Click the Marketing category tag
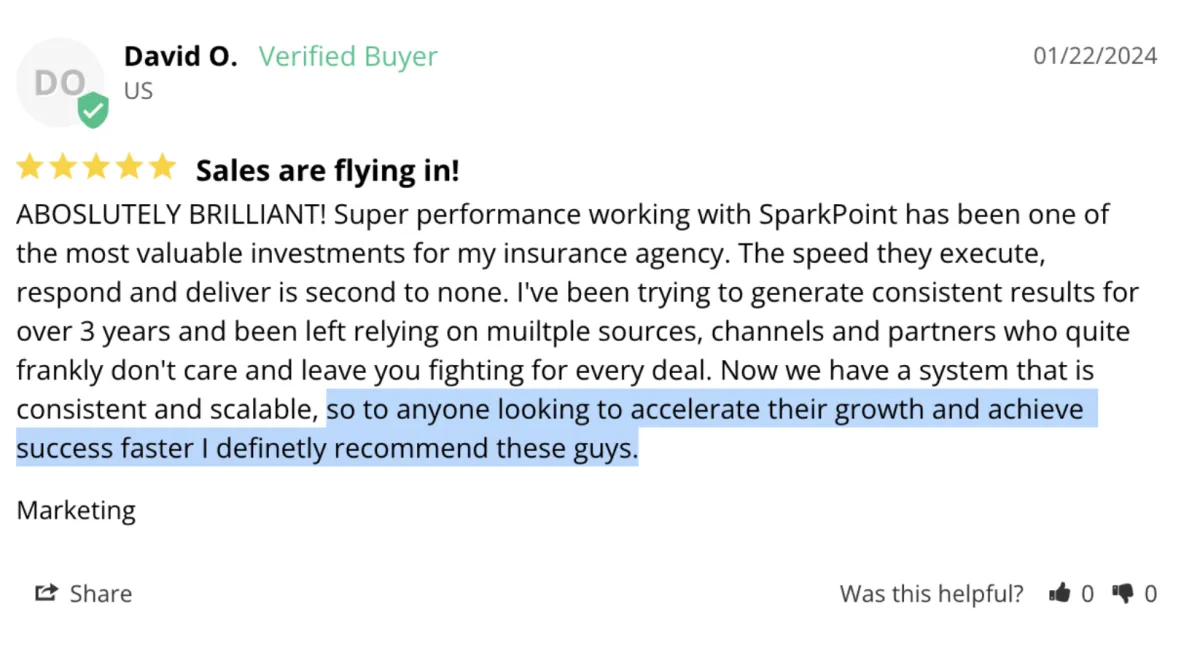Image resolution: width=1200 pixels, height=660 pixels. [x=76, y=510]
